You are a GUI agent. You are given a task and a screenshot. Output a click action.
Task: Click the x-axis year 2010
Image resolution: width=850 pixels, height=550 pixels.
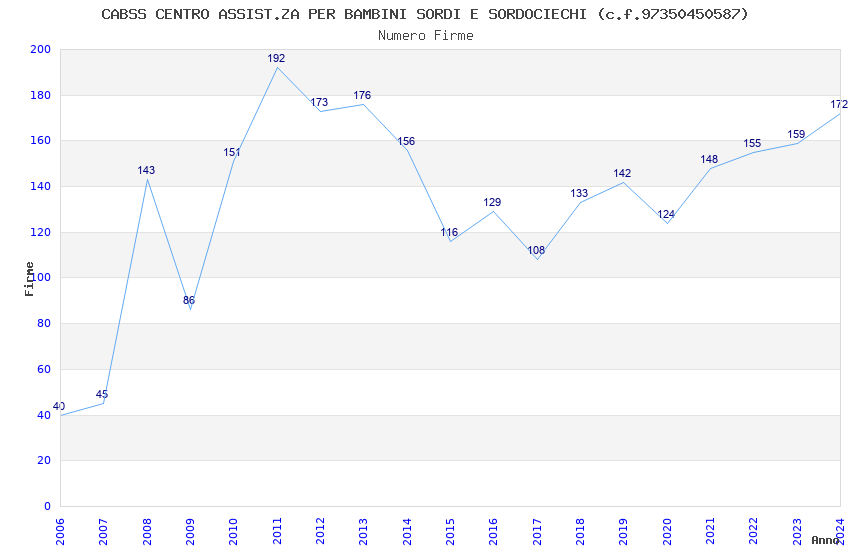(x=233, y=532)
